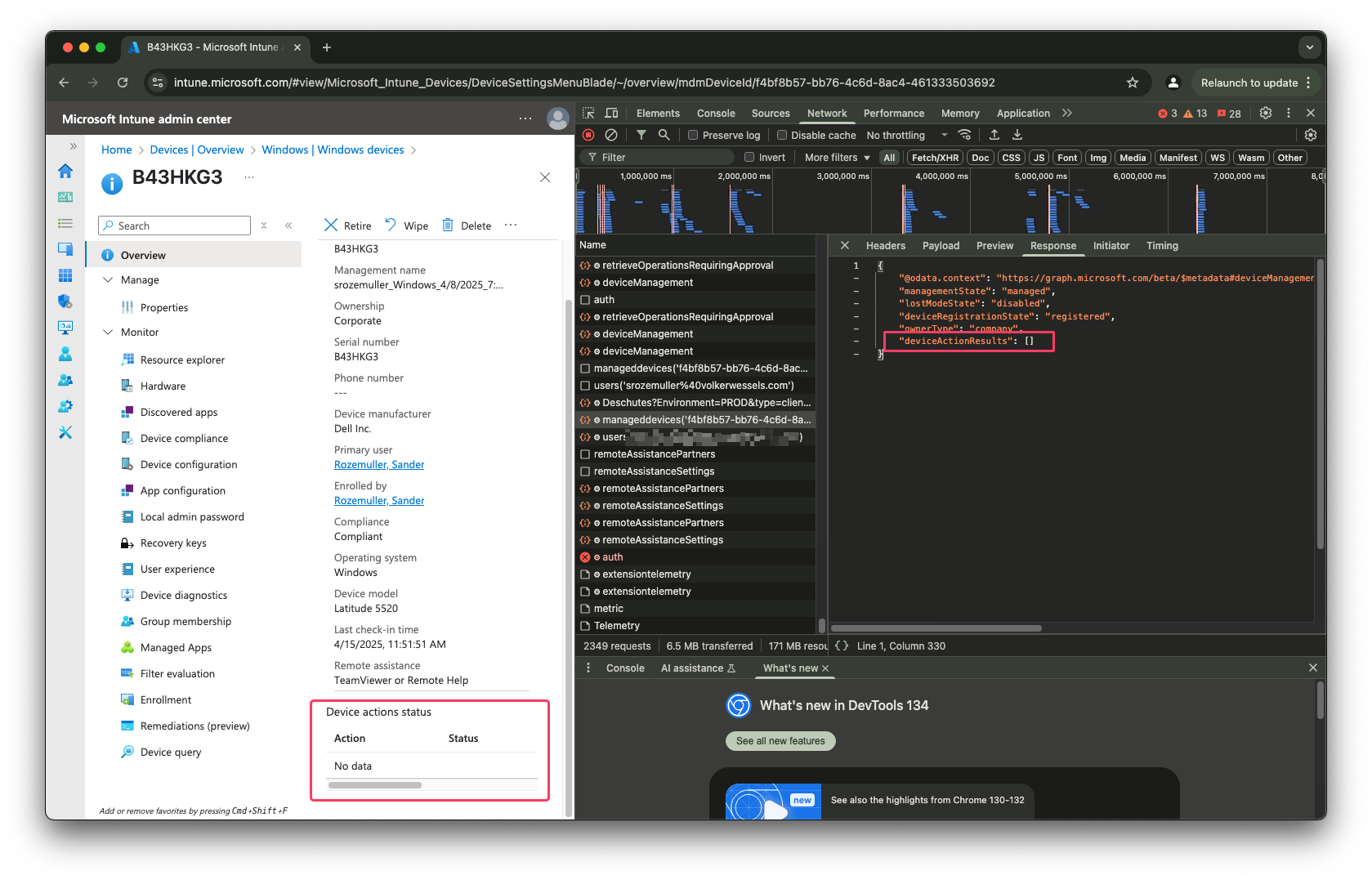Click the Import HAR upload icon
Viewport: 1372px width, 880px height.
coord(994,135)
